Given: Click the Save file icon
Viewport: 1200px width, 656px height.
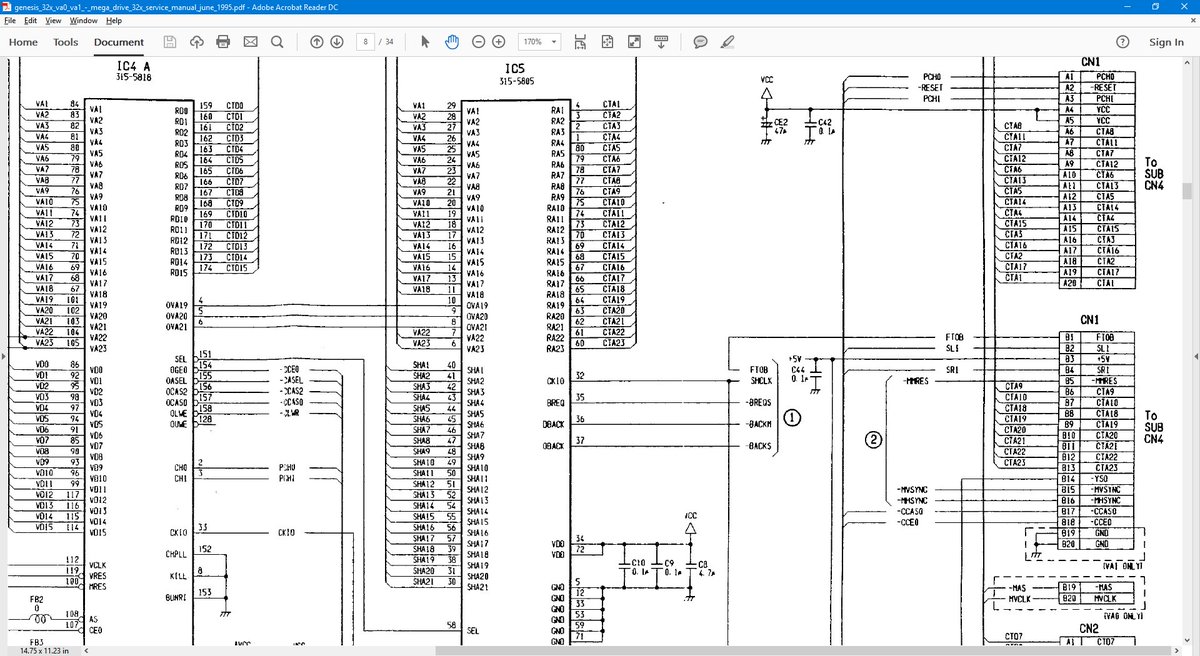Looking at the screenshot, I should 170,42.
